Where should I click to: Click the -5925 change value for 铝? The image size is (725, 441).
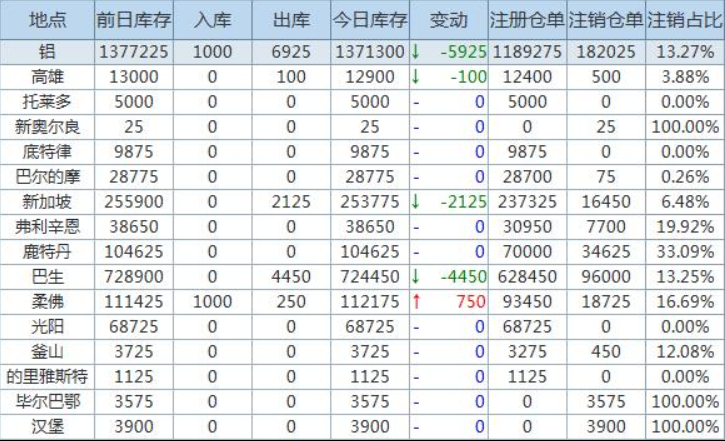pyautogui.click(x=461, y=51)
